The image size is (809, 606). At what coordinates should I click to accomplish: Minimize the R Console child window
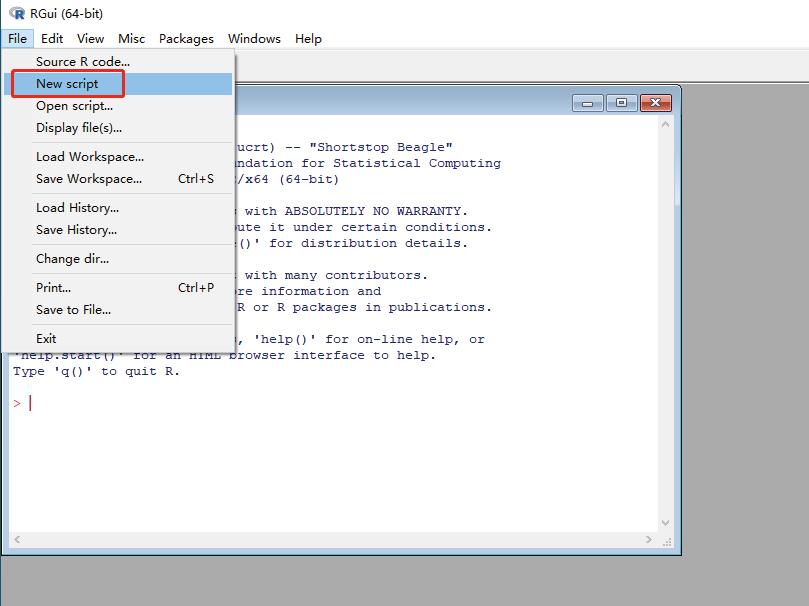[588, 102]
